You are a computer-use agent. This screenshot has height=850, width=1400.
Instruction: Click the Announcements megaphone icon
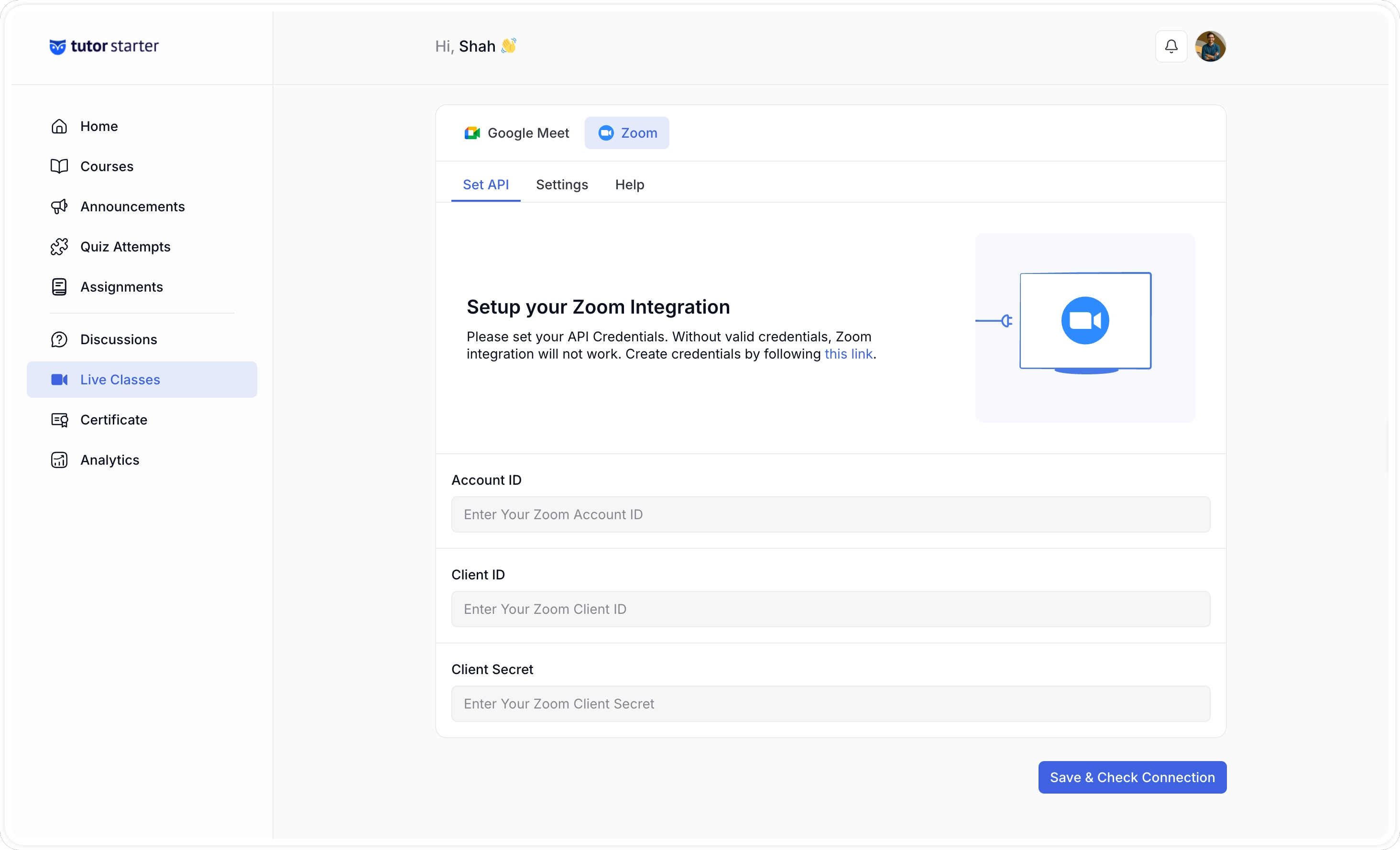[x=59, y=207]
